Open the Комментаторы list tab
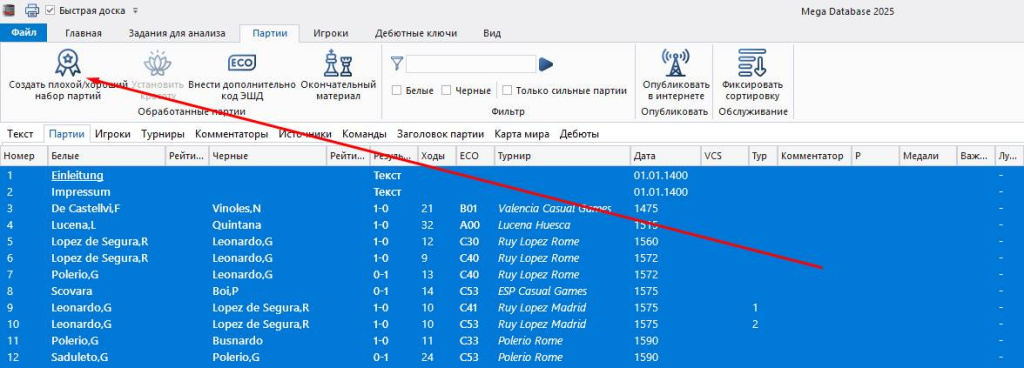The width and height of the screenshot is (1024, 368). (x=231, y=134)
